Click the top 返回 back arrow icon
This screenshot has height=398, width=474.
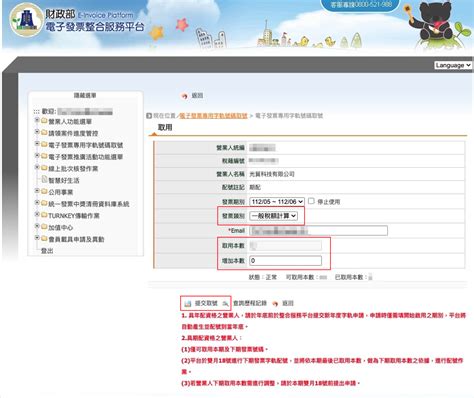click(x=184, y=96)
